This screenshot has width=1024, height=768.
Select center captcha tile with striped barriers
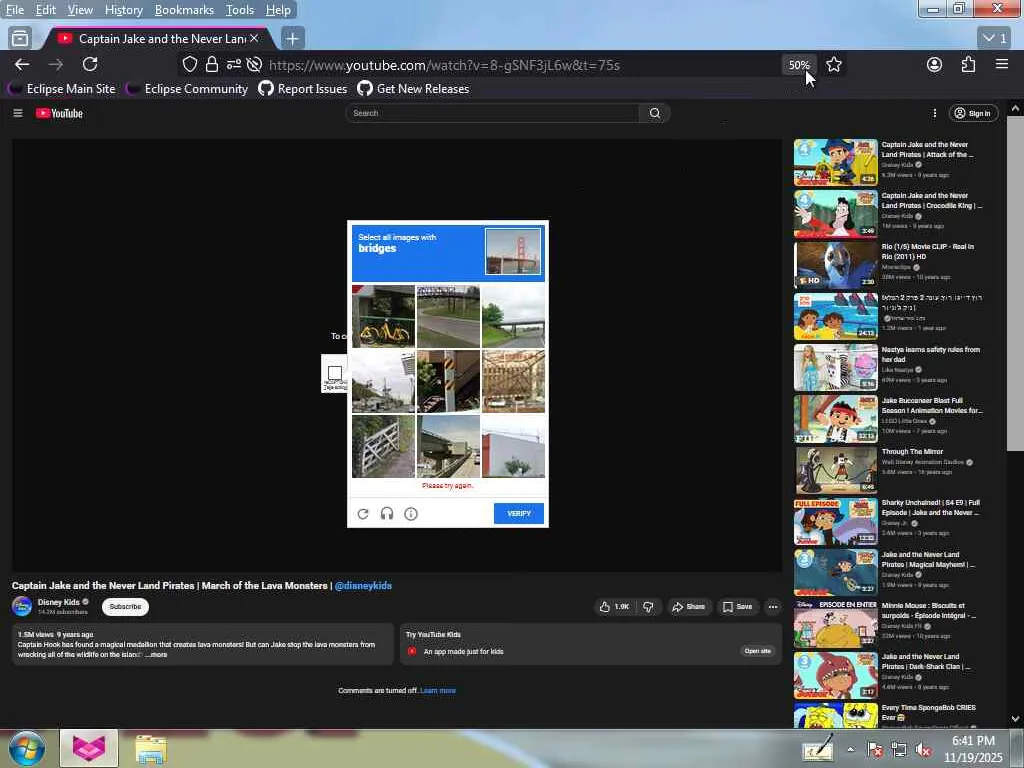click(x=448, y=381)
